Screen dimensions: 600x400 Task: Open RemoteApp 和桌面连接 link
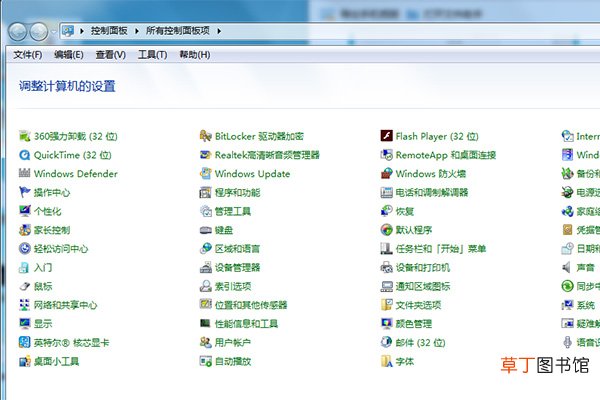(446, 155)
